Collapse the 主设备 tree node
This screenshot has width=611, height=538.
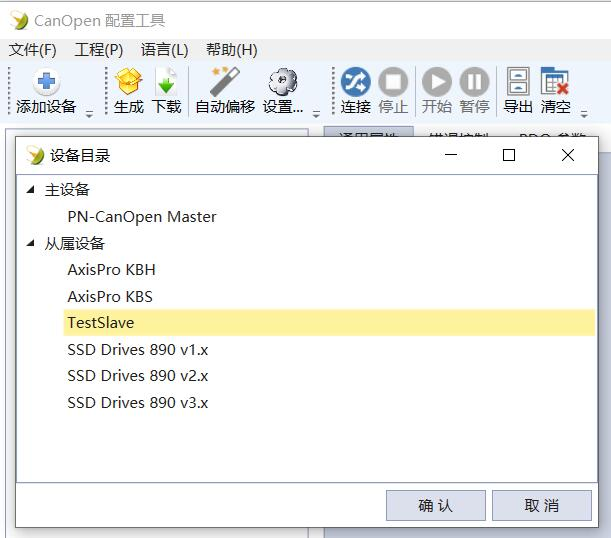tap(31, 190)
